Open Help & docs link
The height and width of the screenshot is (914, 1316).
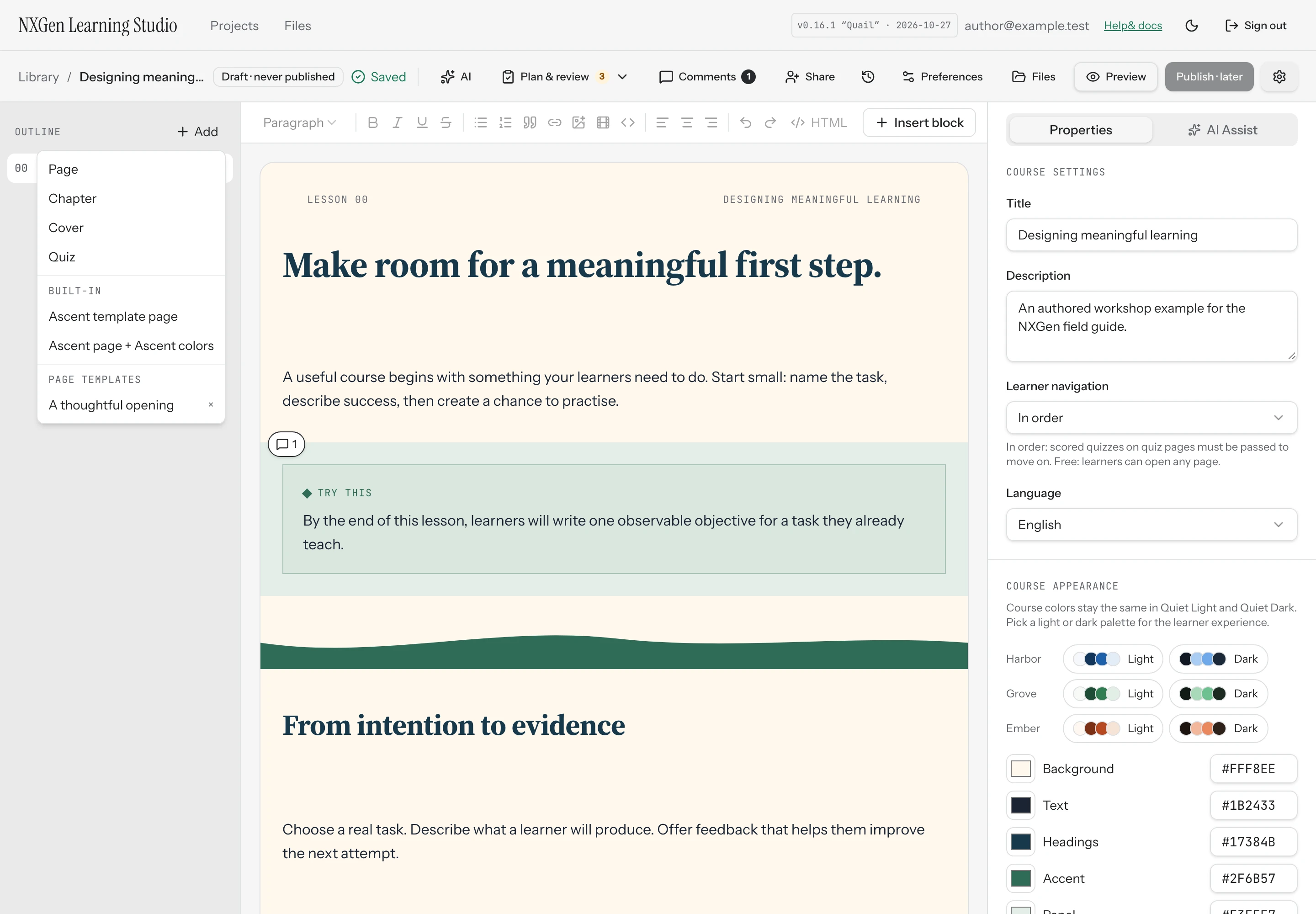click(1133, 26)
